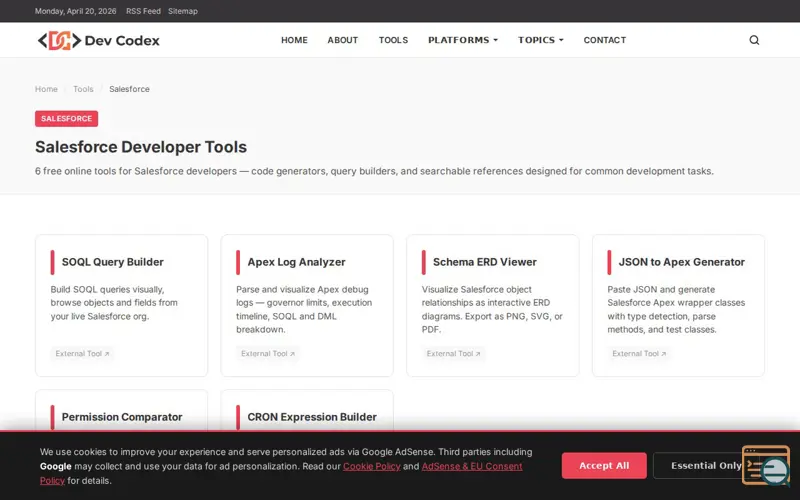Click the Dev Codex logo
The width and height of the screenshot is (800, 500).
pos(98,40)
